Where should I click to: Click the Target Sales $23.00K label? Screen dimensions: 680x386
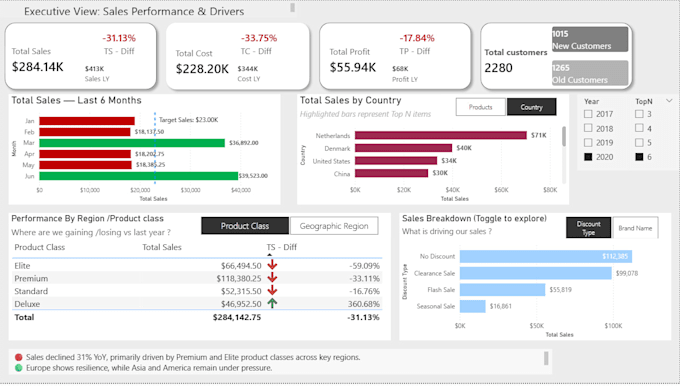pyautogui.click(x=189, y=120)
